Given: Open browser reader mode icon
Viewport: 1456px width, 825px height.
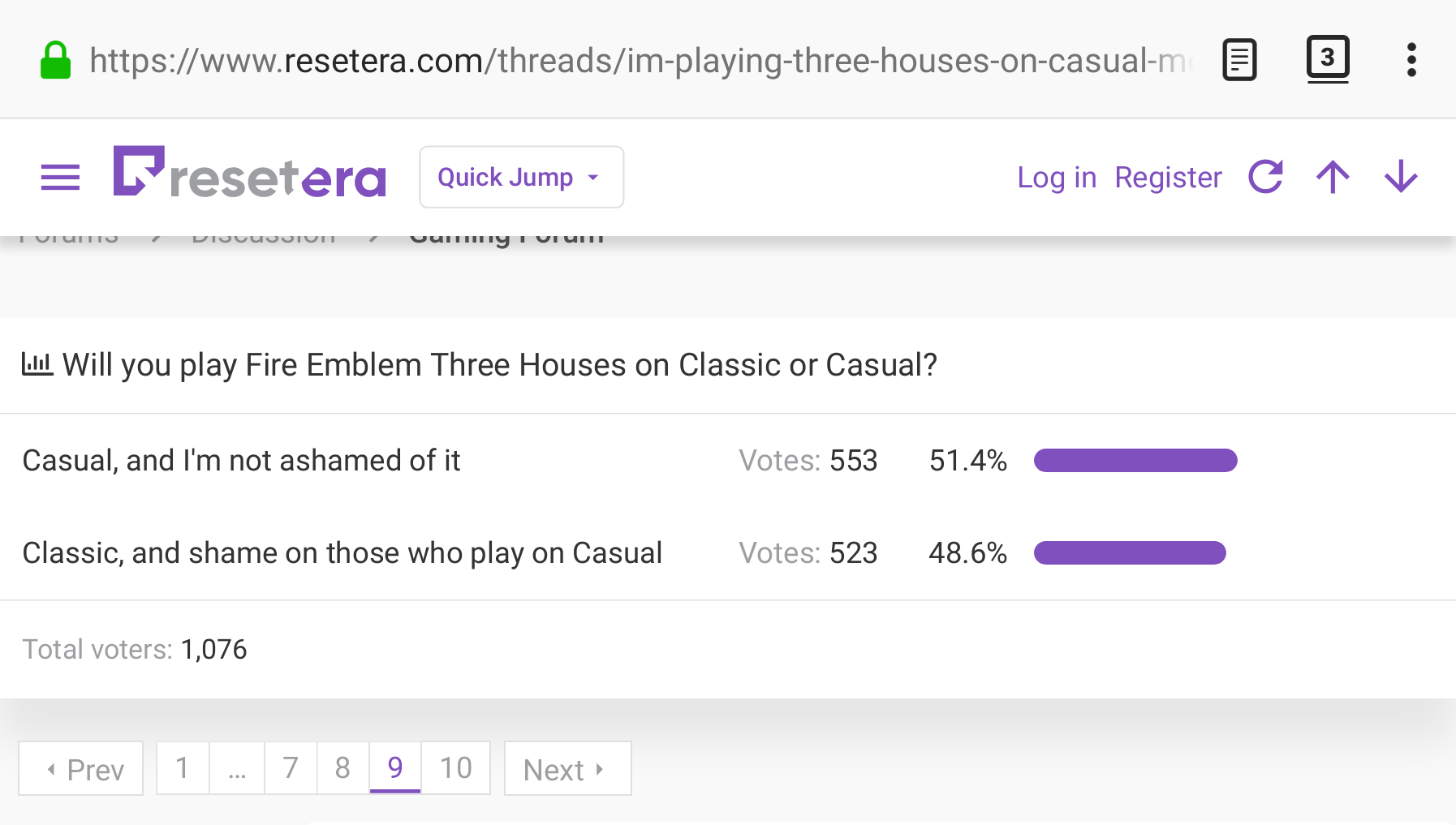Looking at the screenshot, I should pos(1239,60).
